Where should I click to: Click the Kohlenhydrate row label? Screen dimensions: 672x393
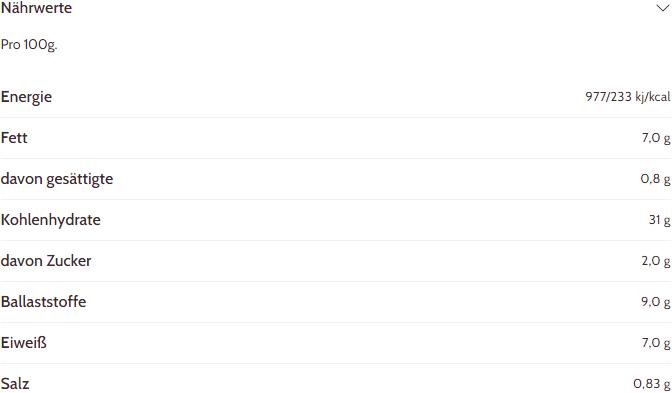[x=51, y=220]
